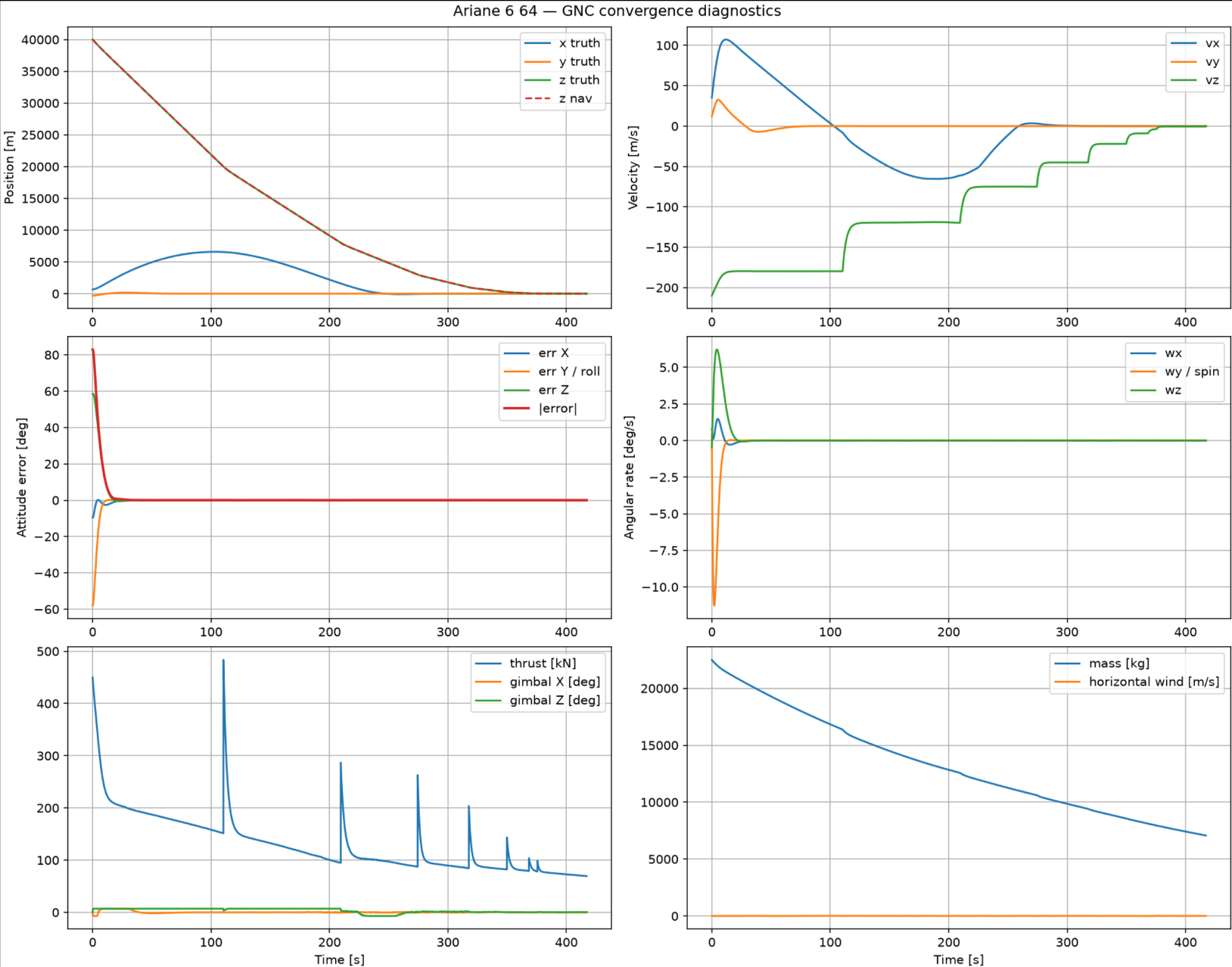Viewport: 1232px width, 967px height.
Task: Click the 'Position [m]' axis label
Action: (9, 167)
